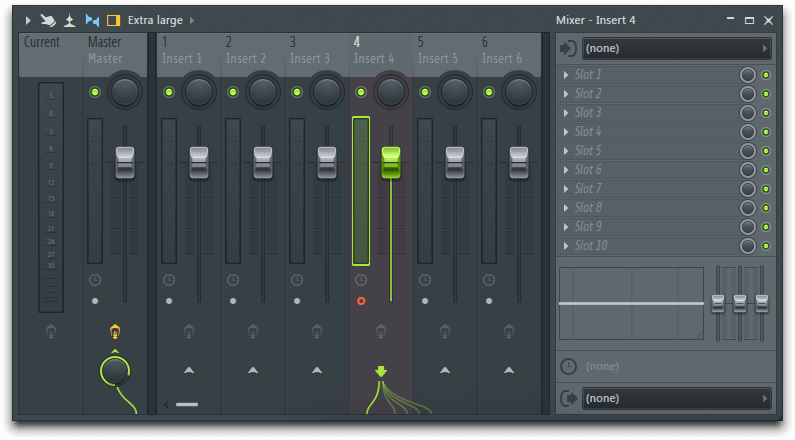Open the audio output destination dropdown
This screenshot has width=795, height=440.
coord(676,398)
